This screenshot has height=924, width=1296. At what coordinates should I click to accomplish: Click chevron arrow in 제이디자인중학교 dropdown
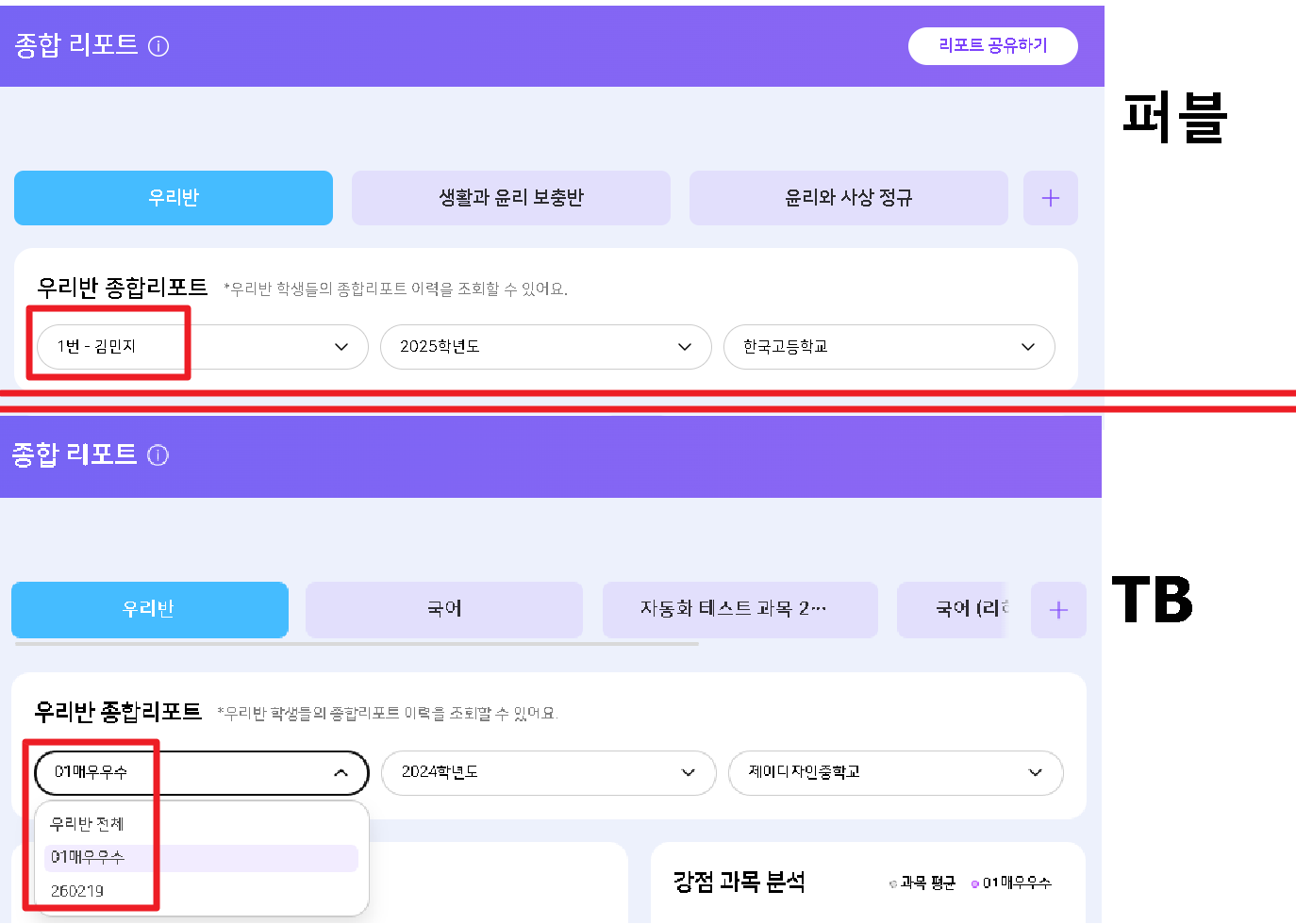(1035, 773)
